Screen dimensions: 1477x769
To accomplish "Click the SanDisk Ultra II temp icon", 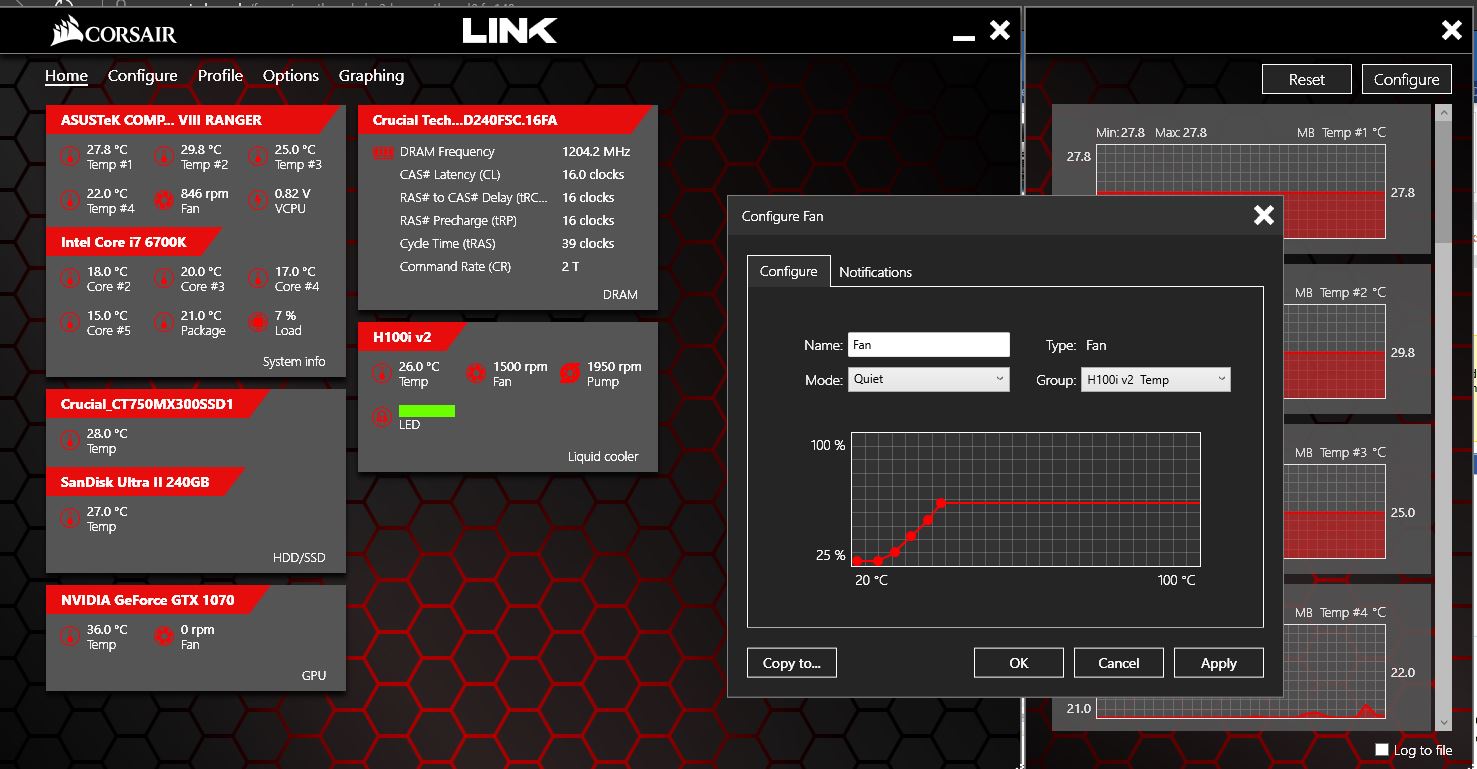I will coord(70,518).
